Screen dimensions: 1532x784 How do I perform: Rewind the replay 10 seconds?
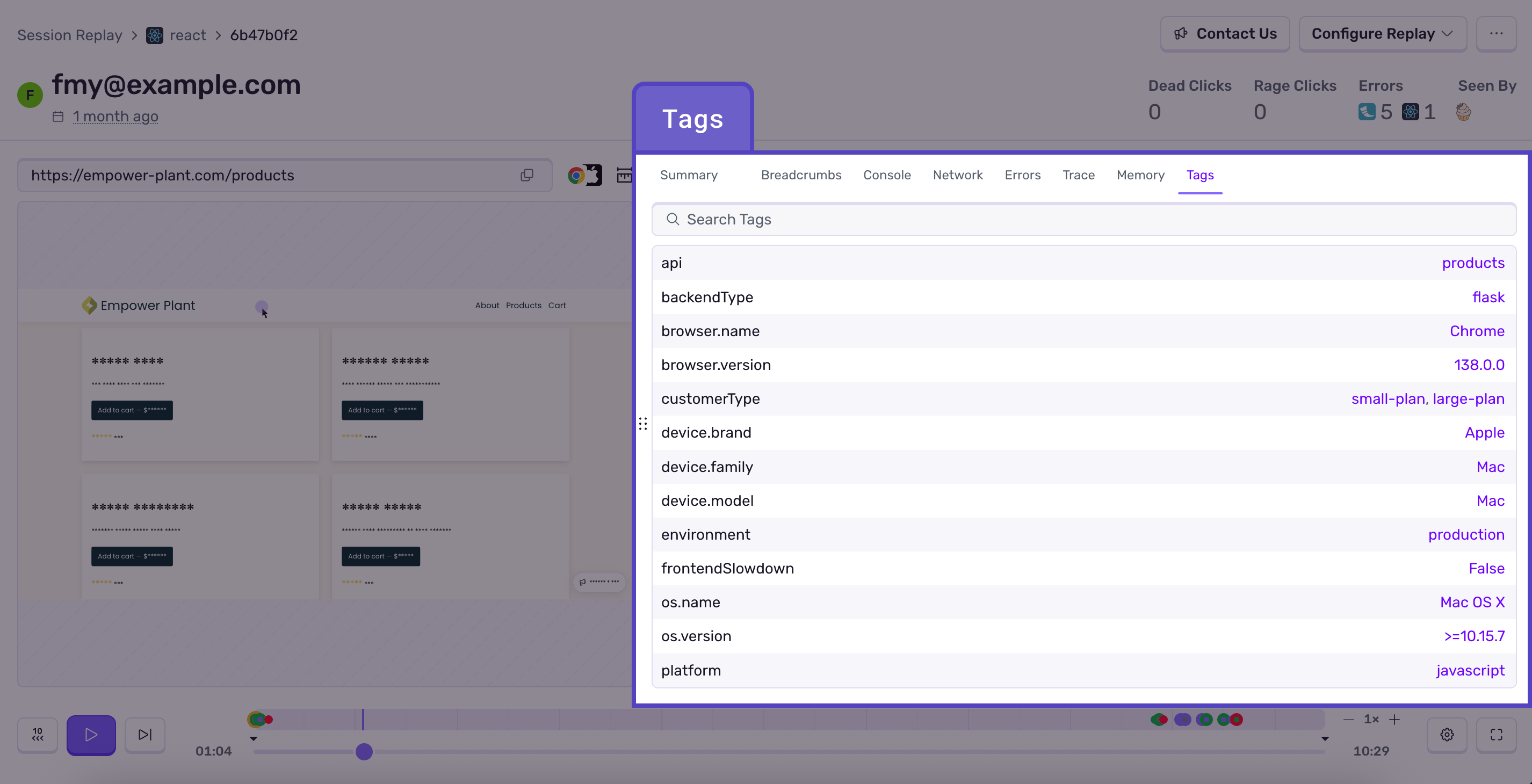pyautogui.click(x=38, y=735)
